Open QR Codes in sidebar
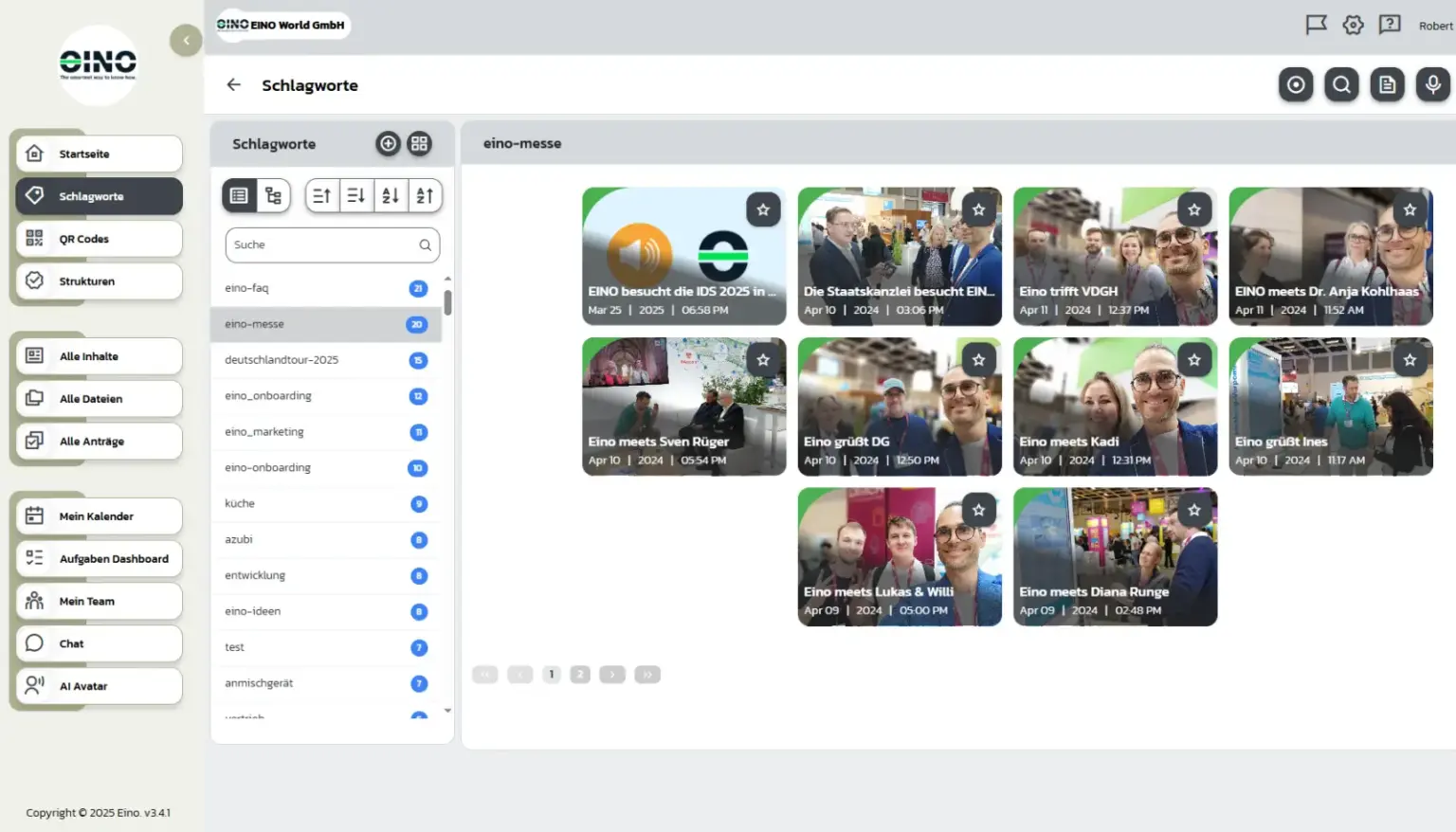The height and width of the screenshot is (832, 1456). click(x=99, y=239)
